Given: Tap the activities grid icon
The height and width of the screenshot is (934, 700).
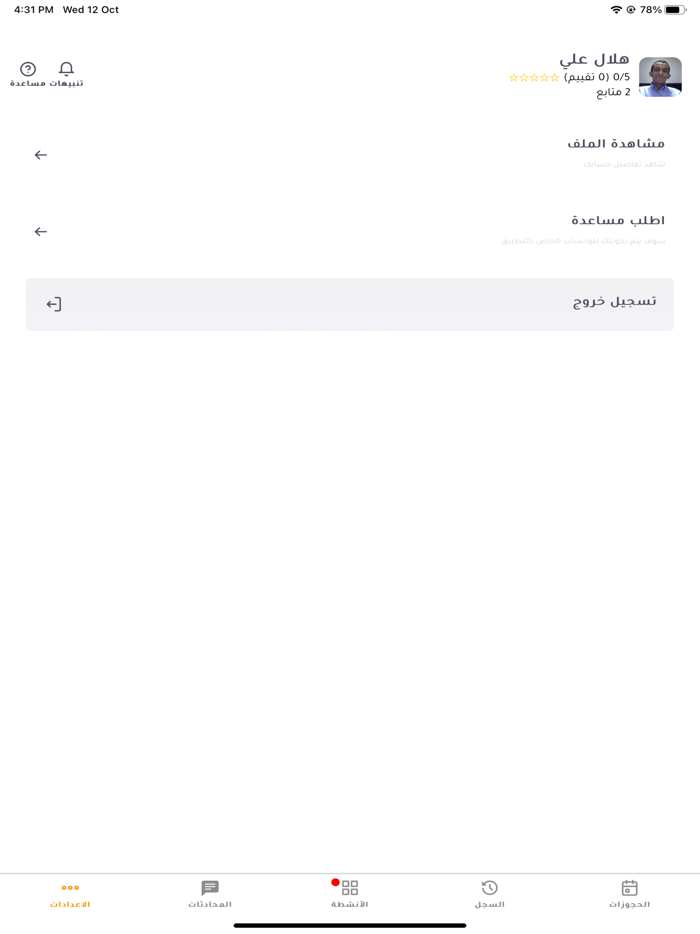Looking at the screenshot, I should click(x=350, y=888).
